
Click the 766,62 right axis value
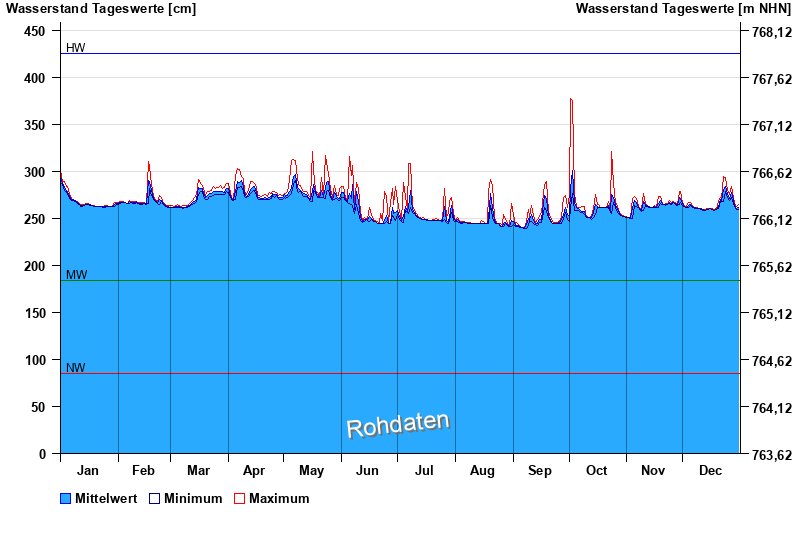[772, 173]
